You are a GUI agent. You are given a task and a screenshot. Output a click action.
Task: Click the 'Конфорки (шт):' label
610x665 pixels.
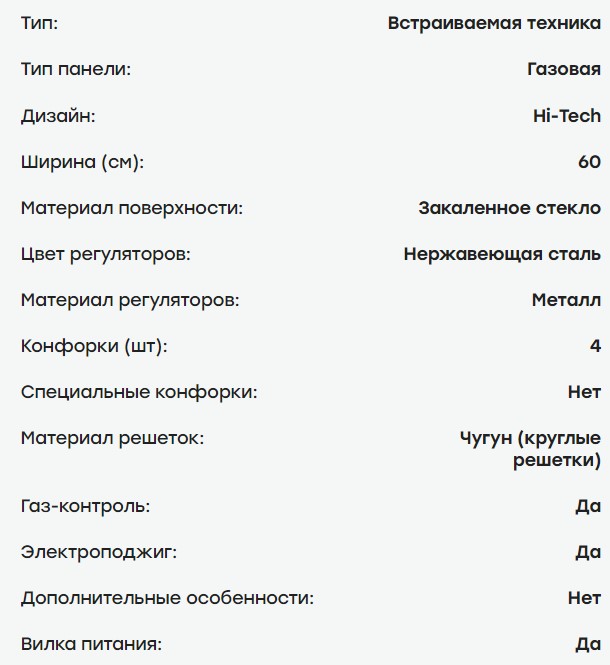94,346
